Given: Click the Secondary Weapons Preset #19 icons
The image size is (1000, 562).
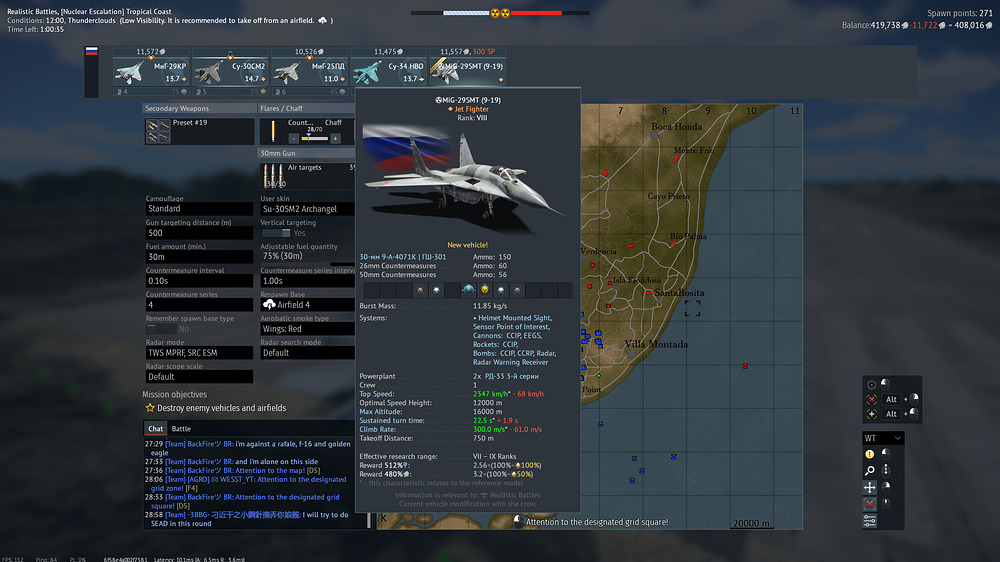Looking at the screenshot, I should point(158,131).
